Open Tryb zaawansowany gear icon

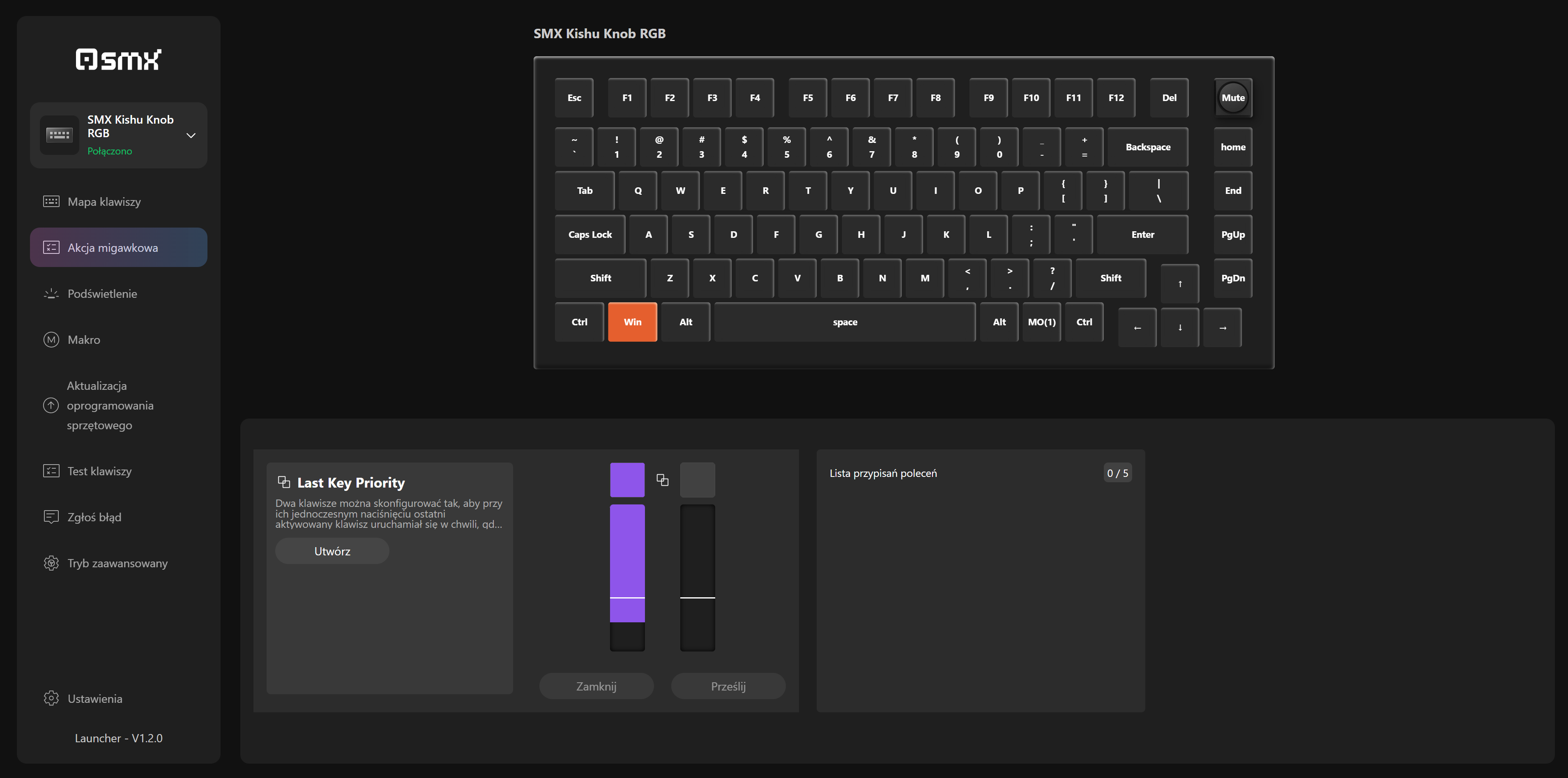pyautogui.click(x=51, y=563)
